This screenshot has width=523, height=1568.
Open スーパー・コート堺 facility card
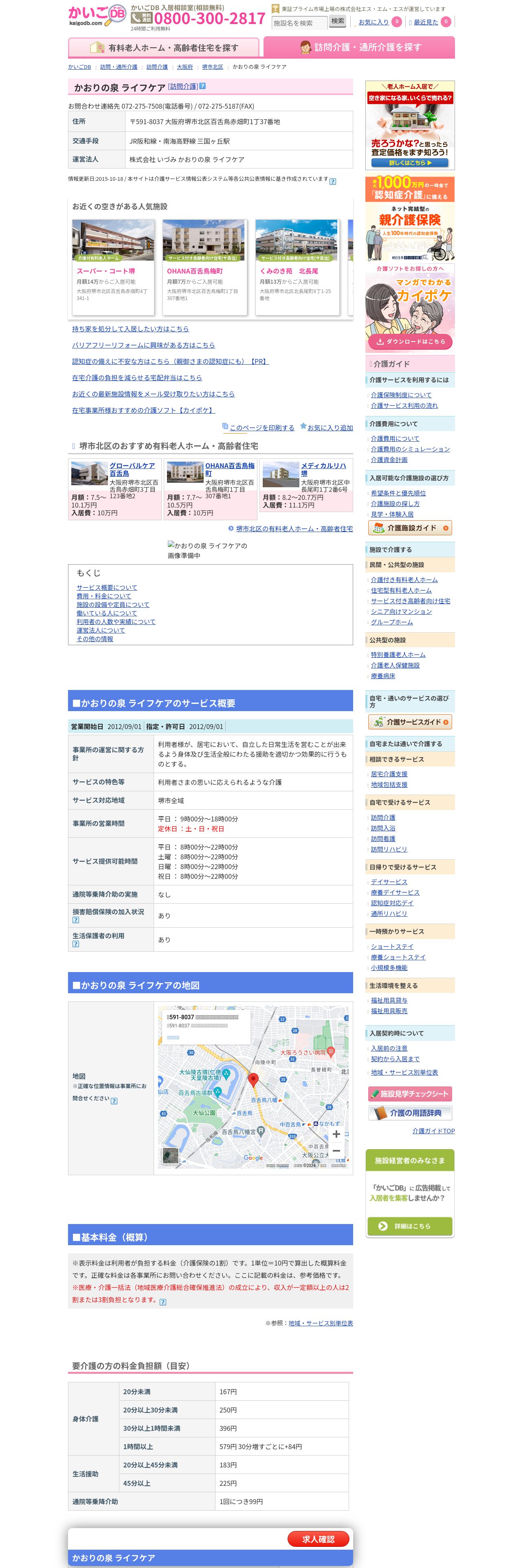pos(113,267)
